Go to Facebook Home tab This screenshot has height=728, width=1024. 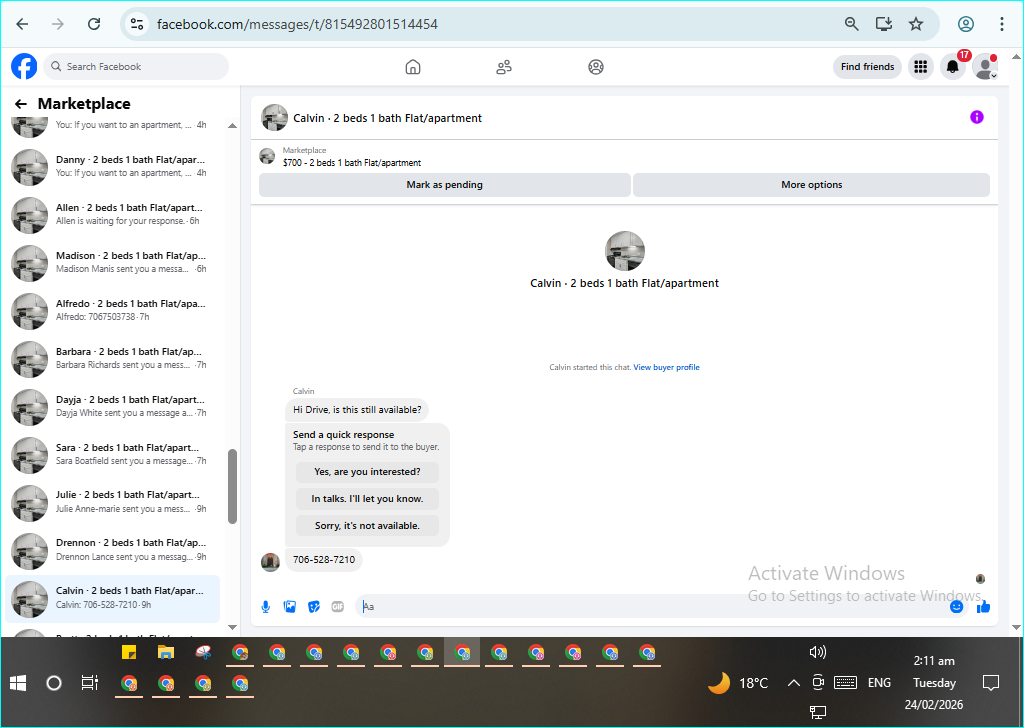[x=413, y=67]
